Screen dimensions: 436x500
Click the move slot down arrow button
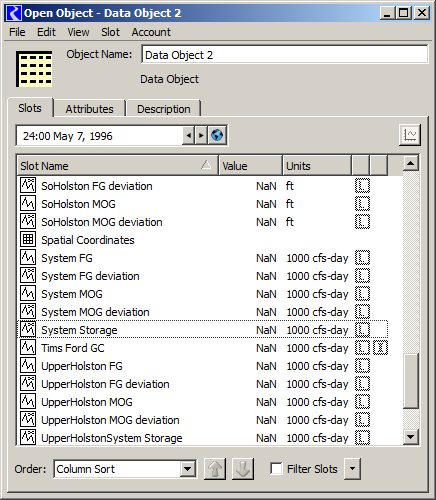[x=243, y=469]
